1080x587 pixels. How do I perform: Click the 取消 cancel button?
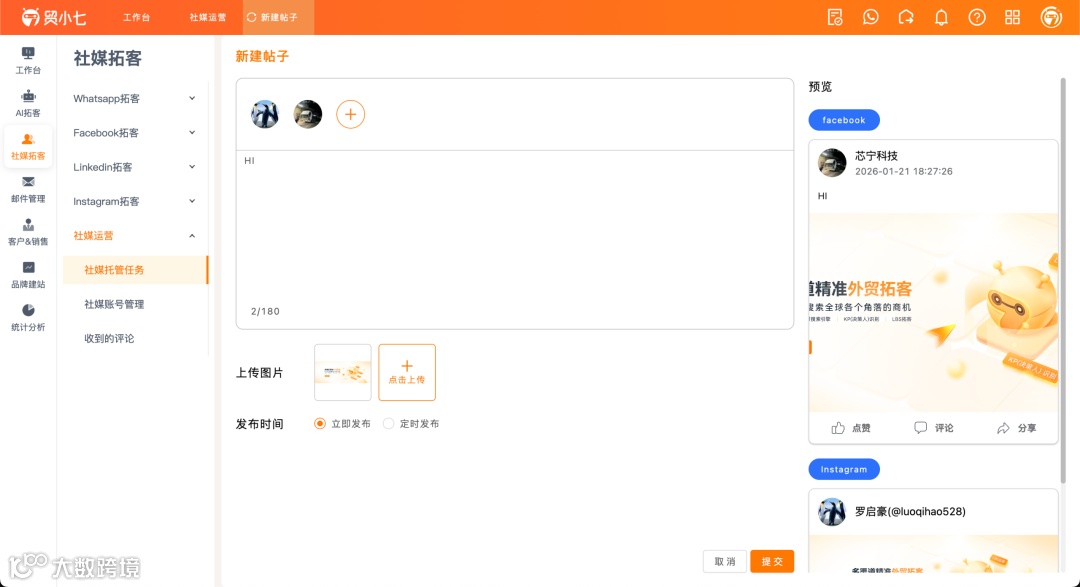[725, 562]
